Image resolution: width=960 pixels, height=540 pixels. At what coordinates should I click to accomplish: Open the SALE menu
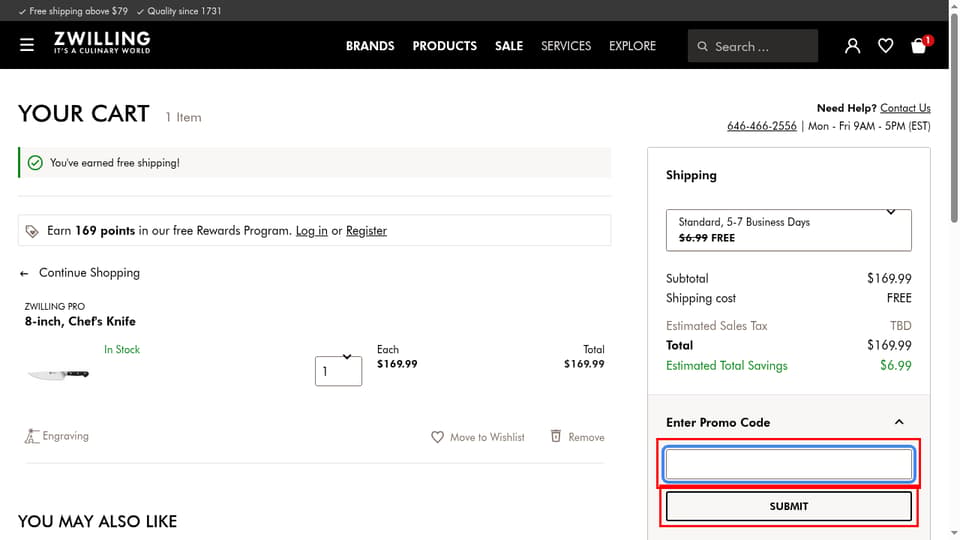[x=509, y=46]
